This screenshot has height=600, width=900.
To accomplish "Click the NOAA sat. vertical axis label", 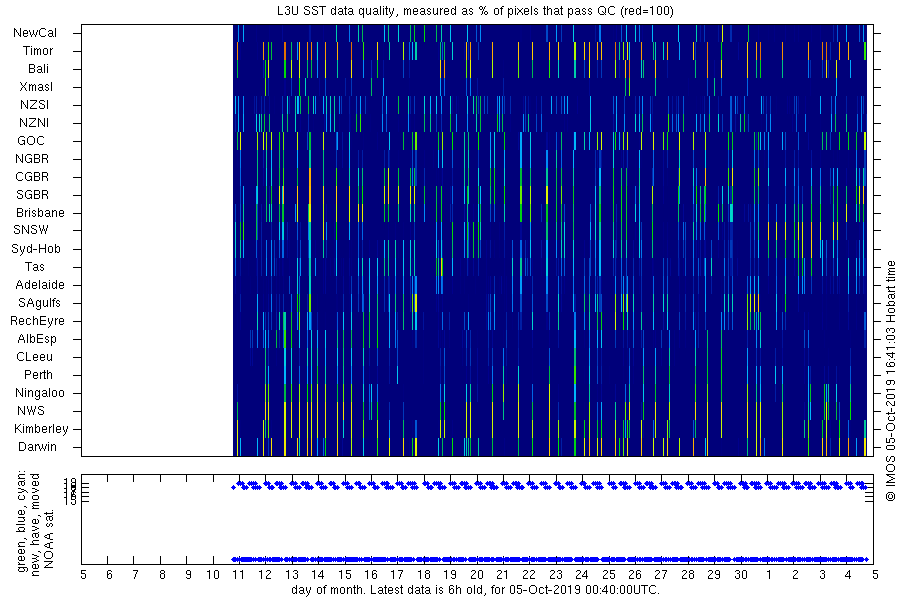I will 49,537.
